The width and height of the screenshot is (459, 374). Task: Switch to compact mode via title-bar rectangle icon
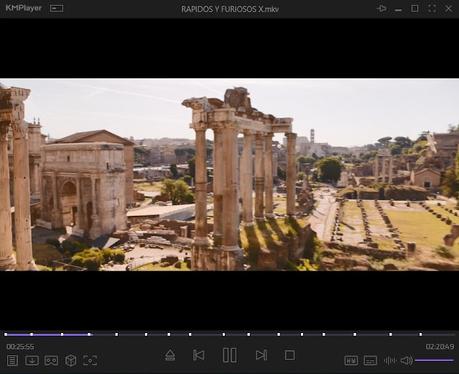point(56,8)
